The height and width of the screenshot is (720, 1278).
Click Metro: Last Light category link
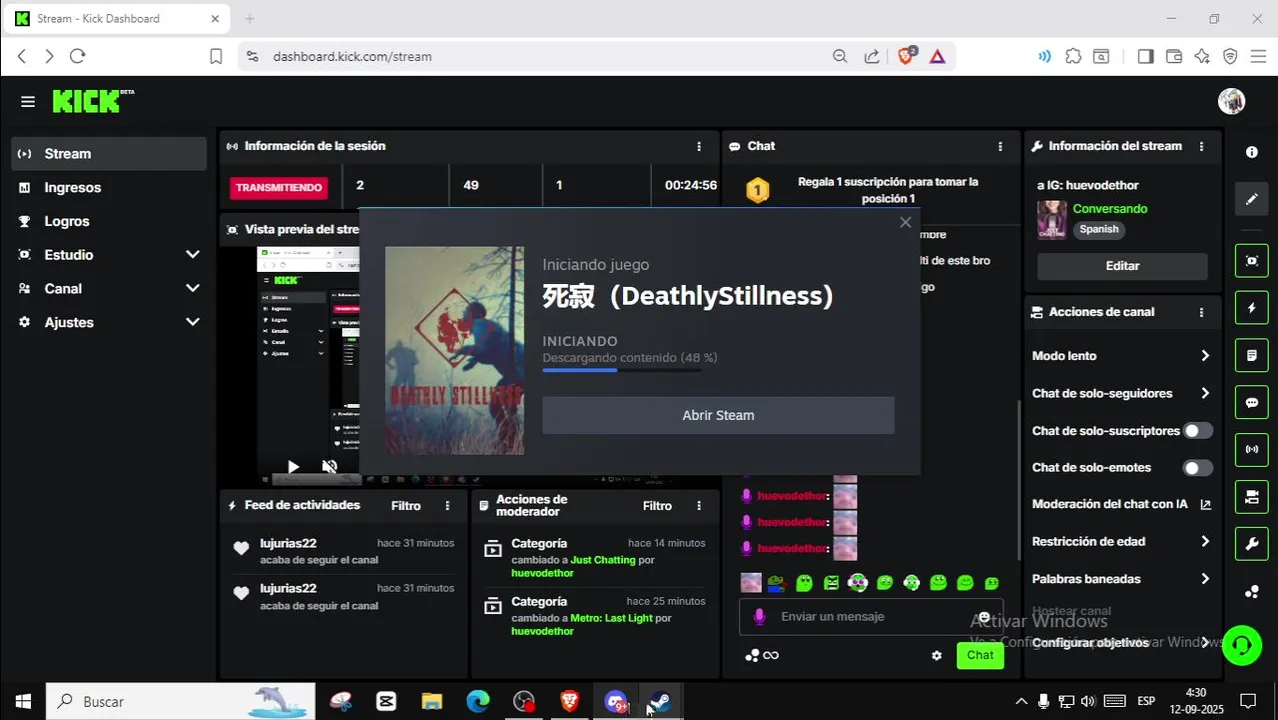point(611,618)
